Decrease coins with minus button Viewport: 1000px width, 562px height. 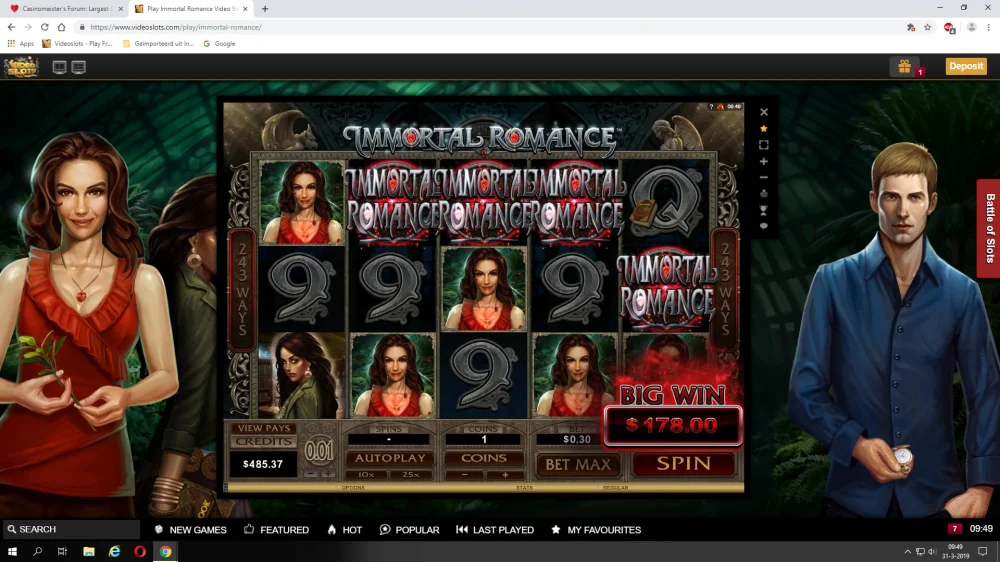click(464, 475)
